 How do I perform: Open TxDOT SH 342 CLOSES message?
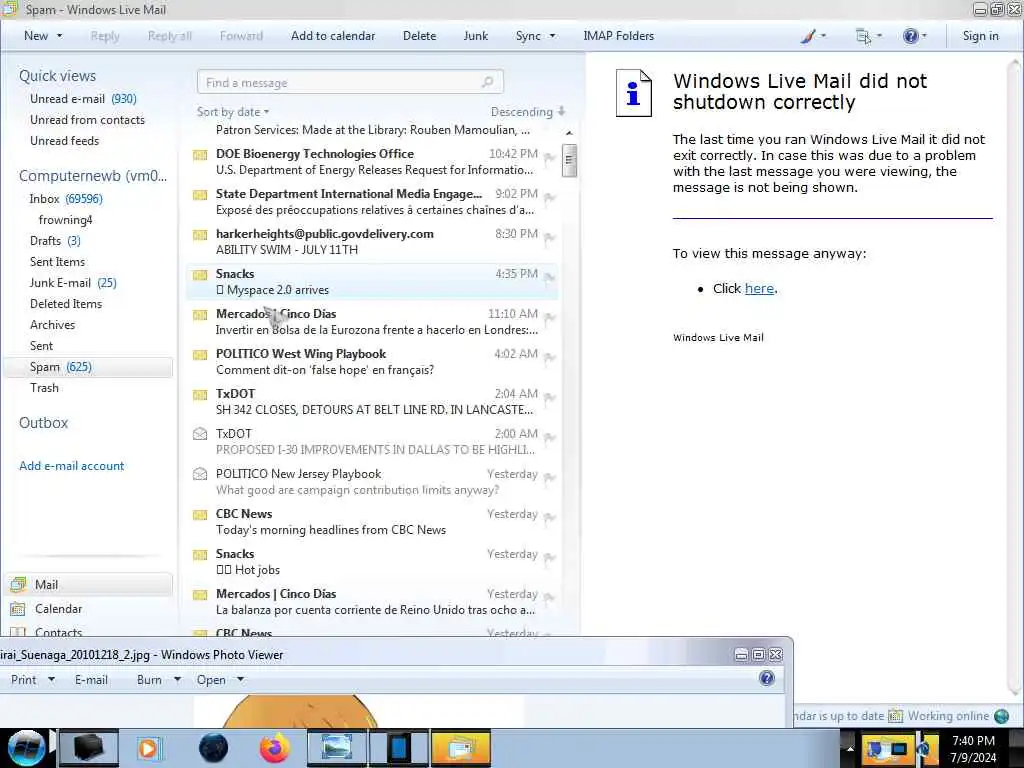pos(372,402)
